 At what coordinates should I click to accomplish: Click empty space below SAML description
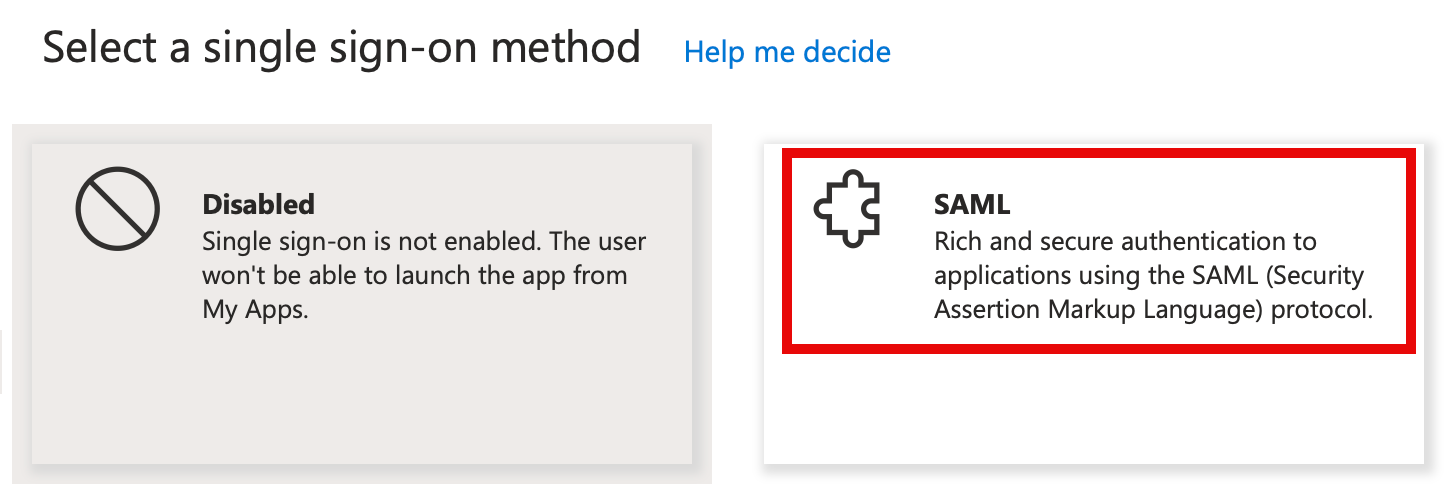pos(1093,410)
